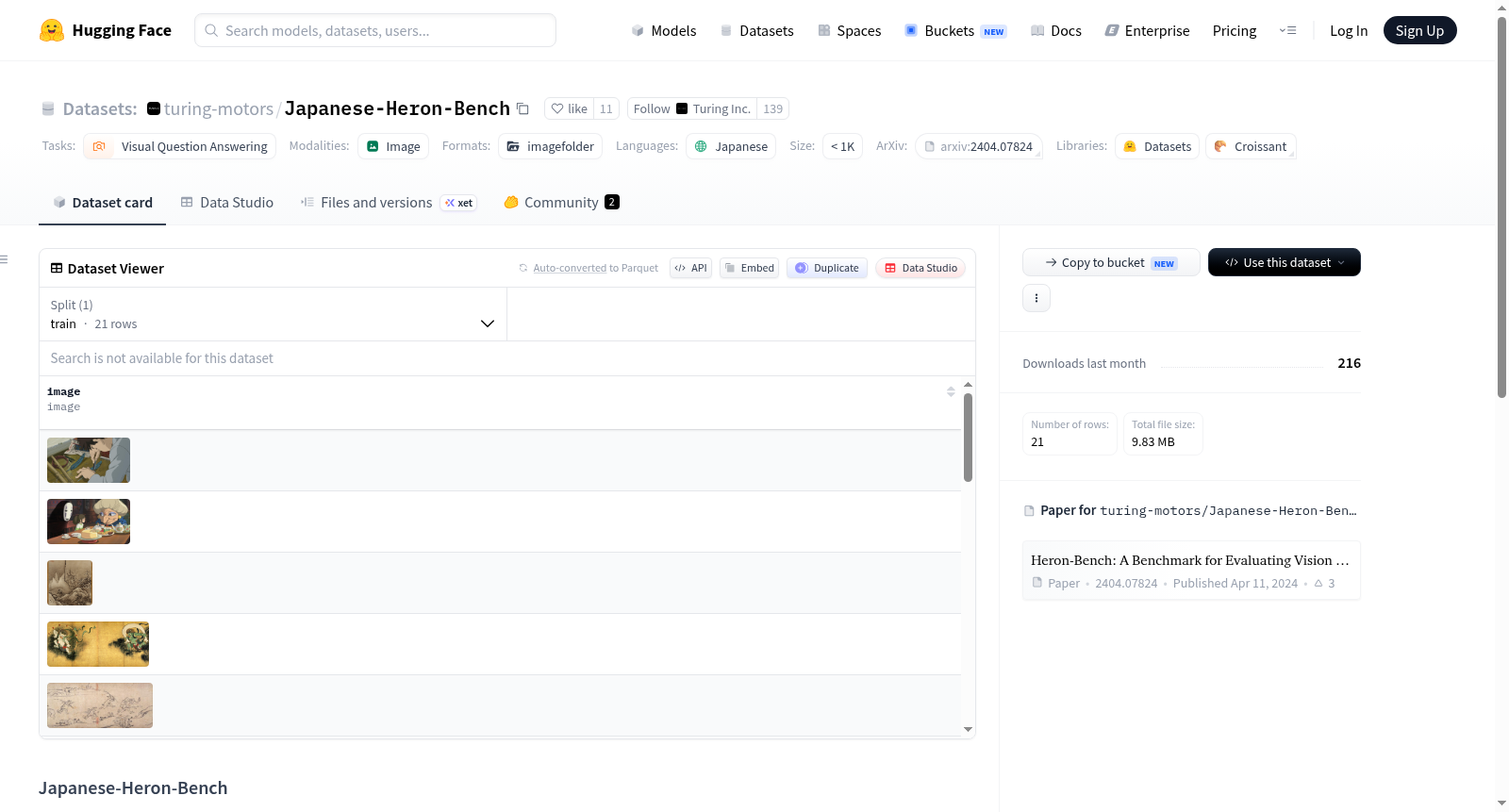This screenshot has width=1509, height=812.
Task: Select the Image modality tag
Action: pos(393,146)
